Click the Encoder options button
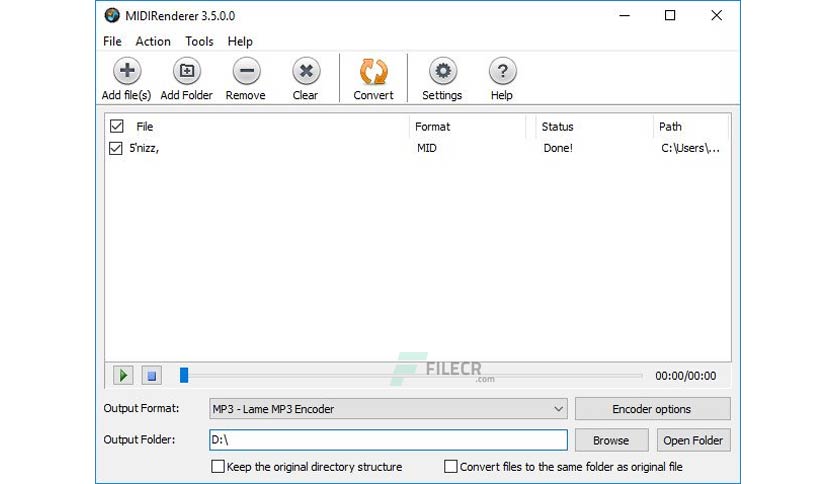Screen dimensions: 836x484 click(x=653, y=409)
